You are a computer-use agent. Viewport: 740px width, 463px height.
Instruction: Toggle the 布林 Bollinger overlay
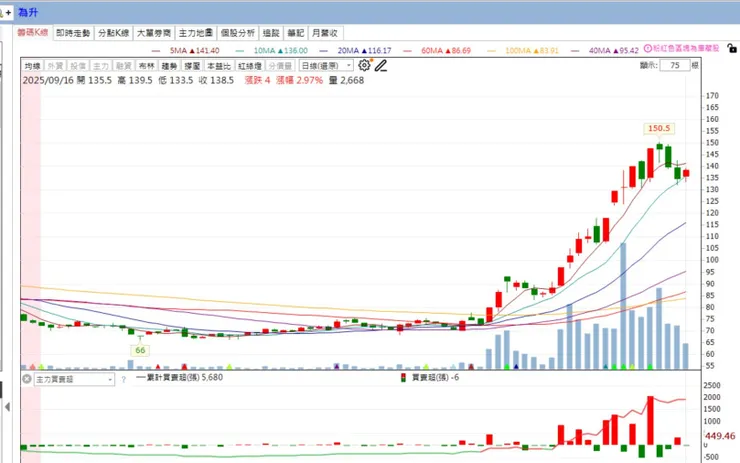click(147, 66)
